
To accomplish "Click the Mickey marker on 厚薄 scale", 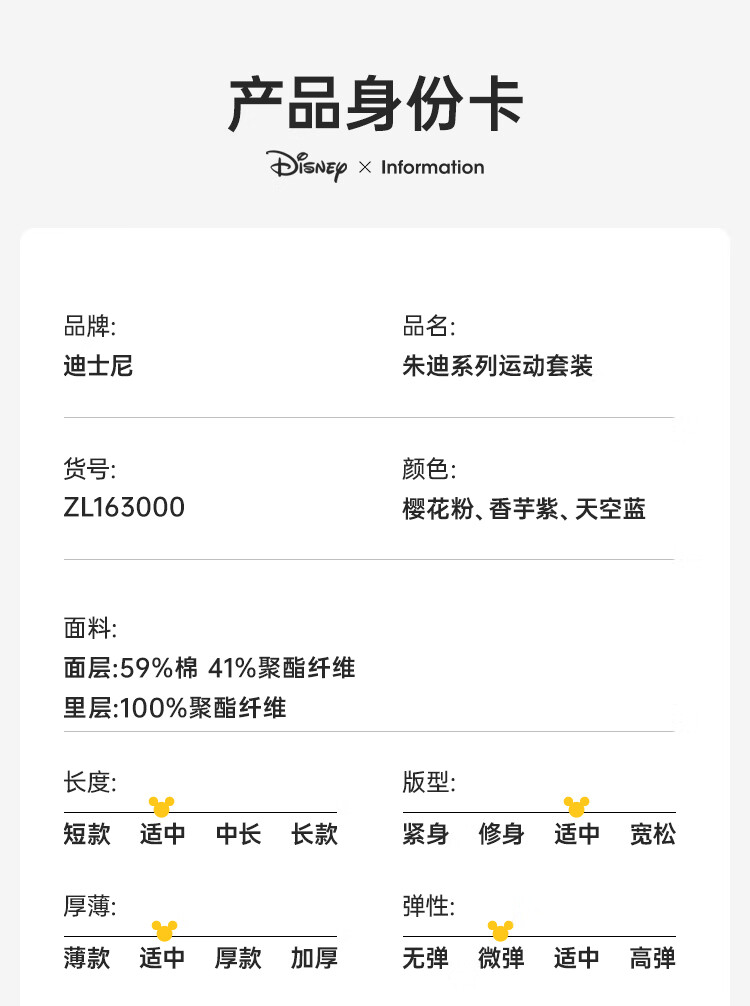I will (164, 930).
